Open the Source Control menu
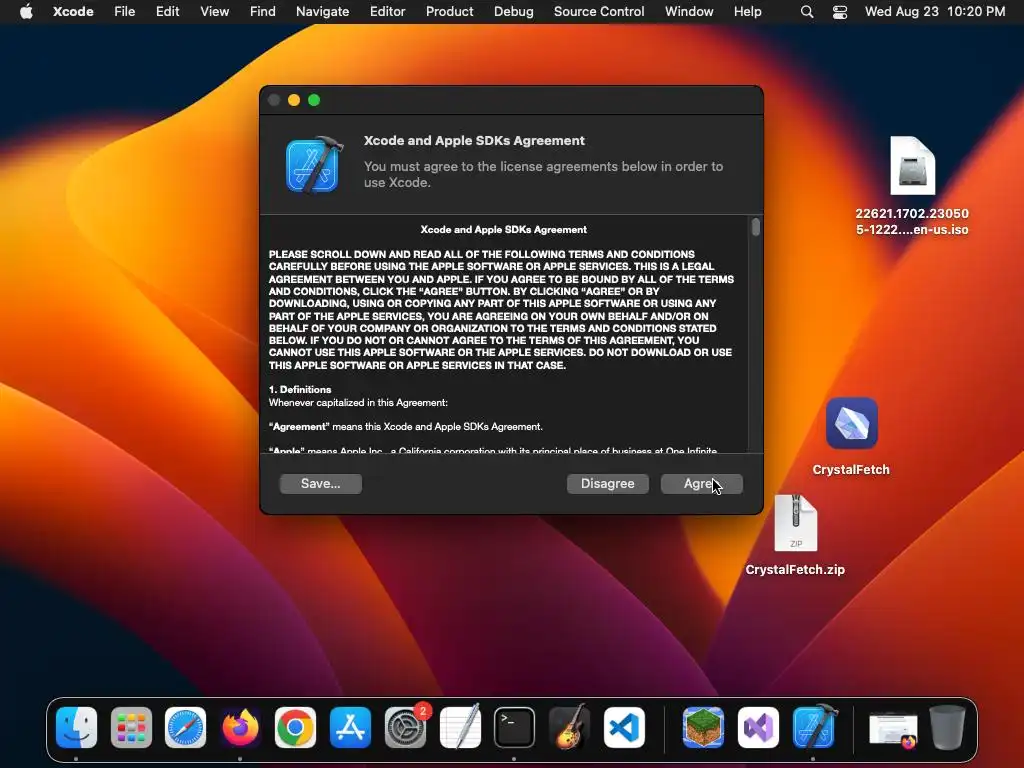 pyautogui.click(x=599, y=11)
